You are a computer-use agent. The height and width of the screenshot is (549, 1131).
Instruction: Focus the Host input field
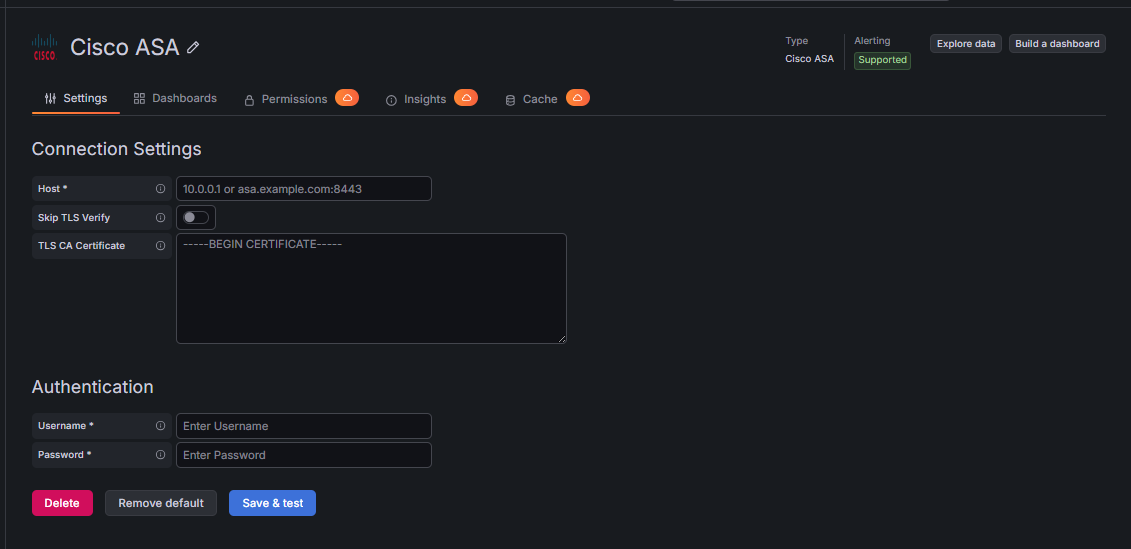[x=304, y=188]
